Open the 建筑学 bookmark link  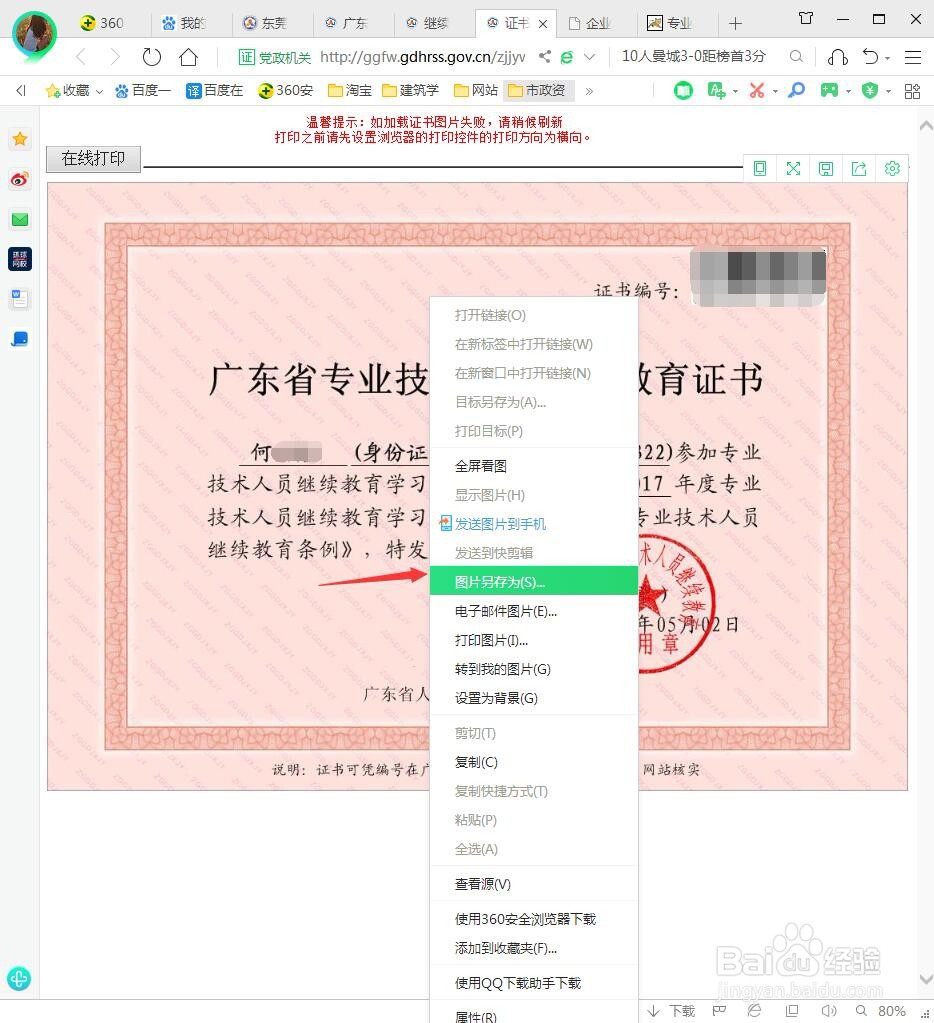(412, 90)
